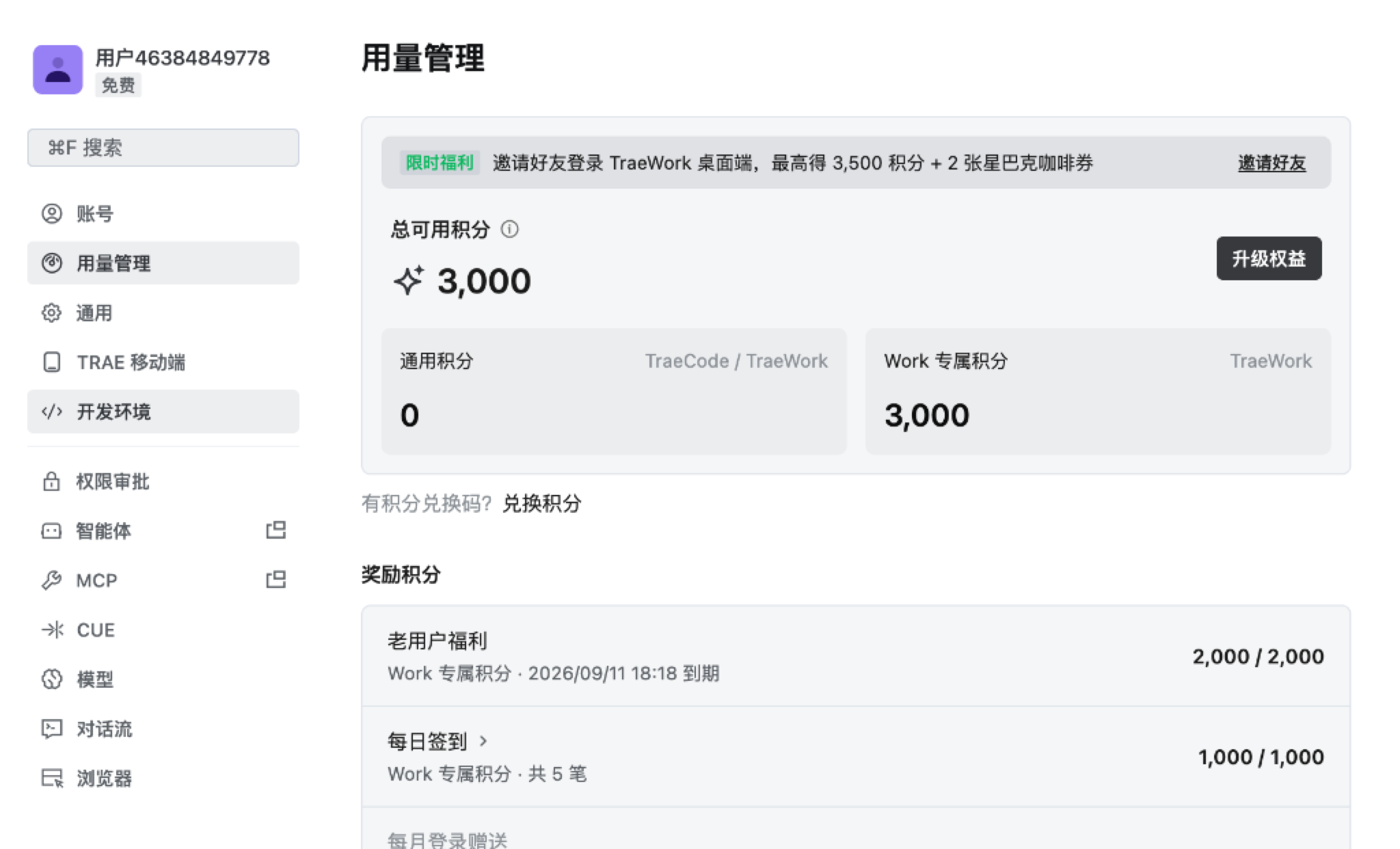Image resolution: width=1400 pixels, height=849 pixels.
Task: Open the 开发环境 section
Action: point(163,412)
